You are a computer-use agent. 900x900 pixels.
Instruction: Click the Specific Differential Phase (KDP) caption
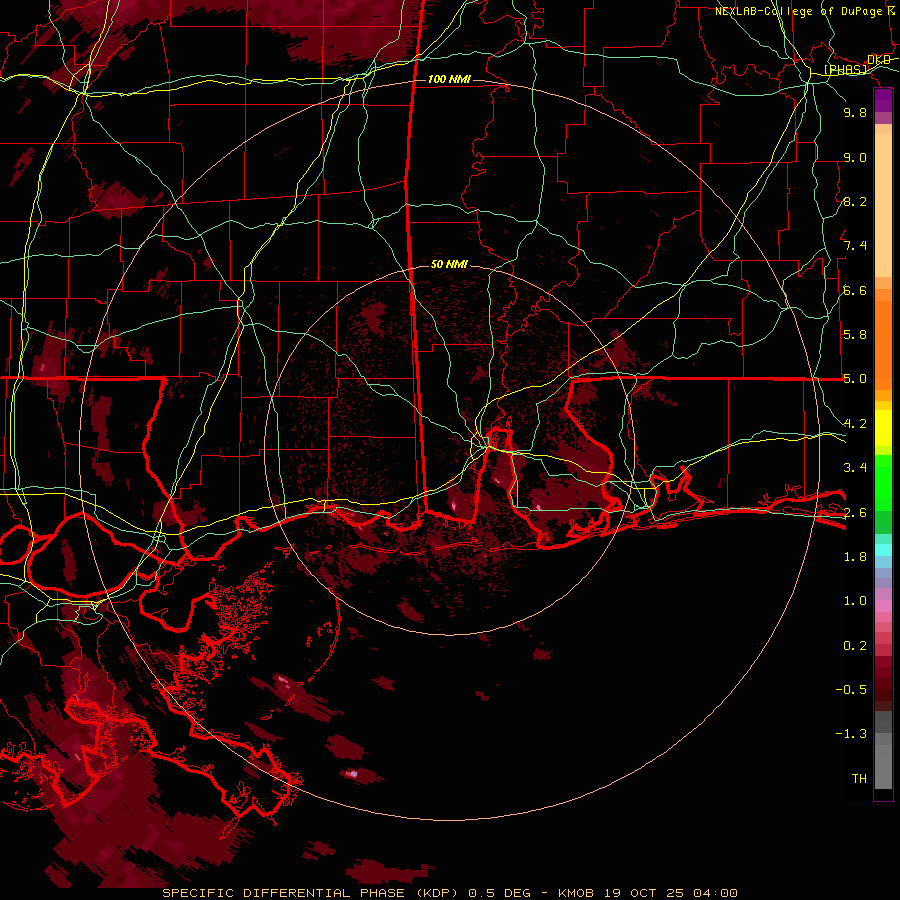point(310,893)
